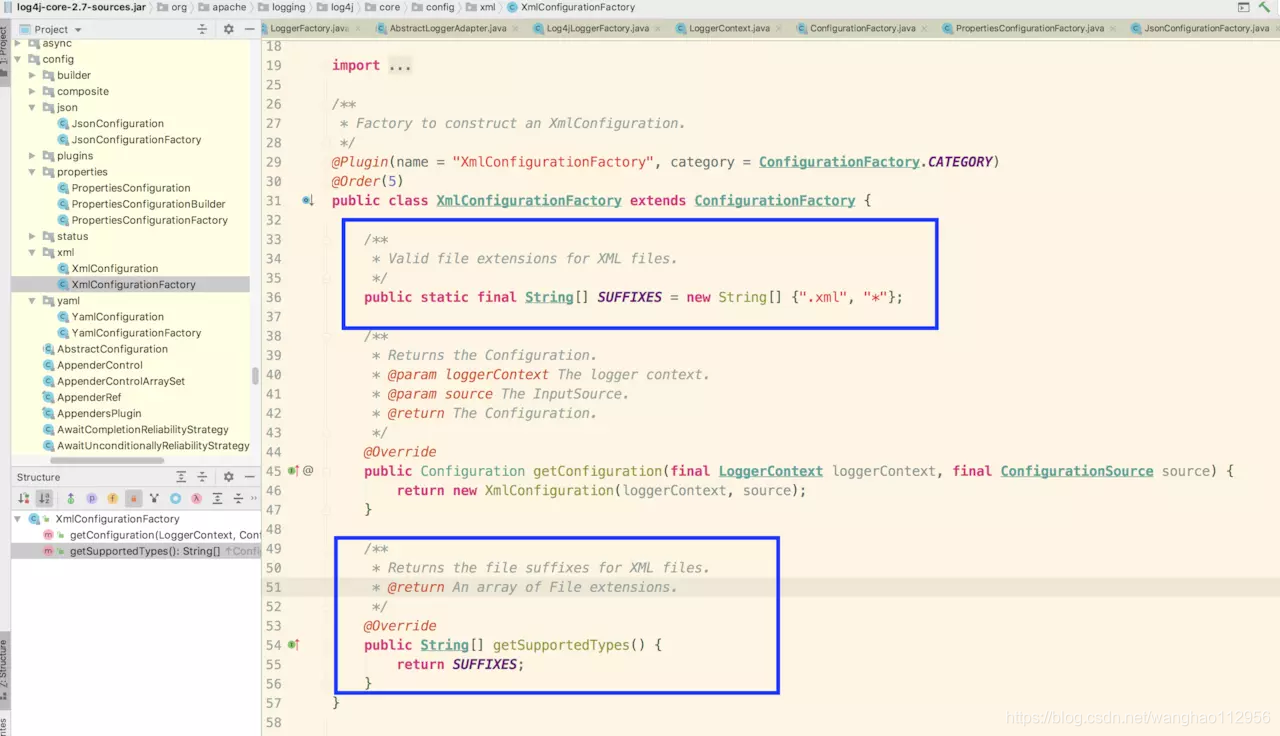
Task: Switch to Log4jLoggerFactory.java tab
Action: [596, 28]
